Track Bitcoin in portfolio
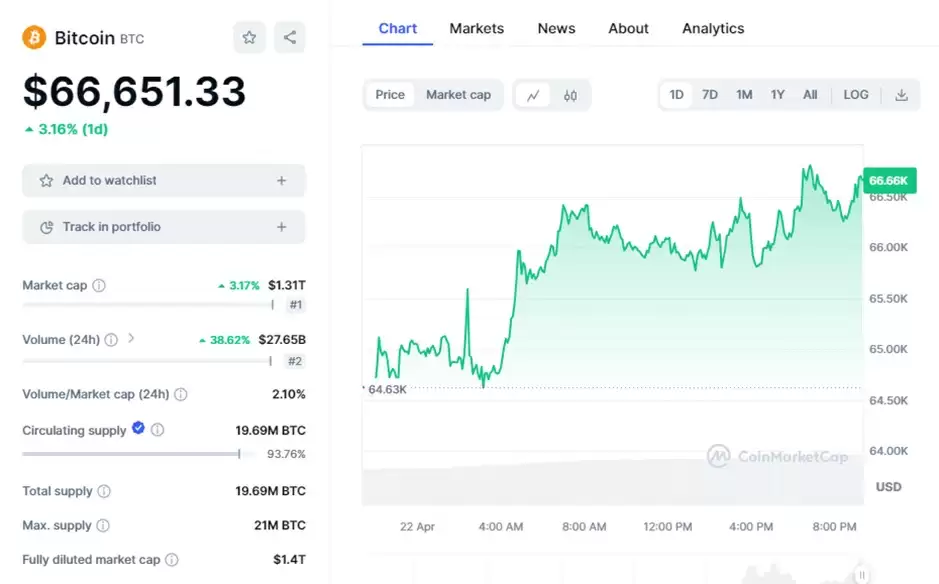 [x=163, y=227]
